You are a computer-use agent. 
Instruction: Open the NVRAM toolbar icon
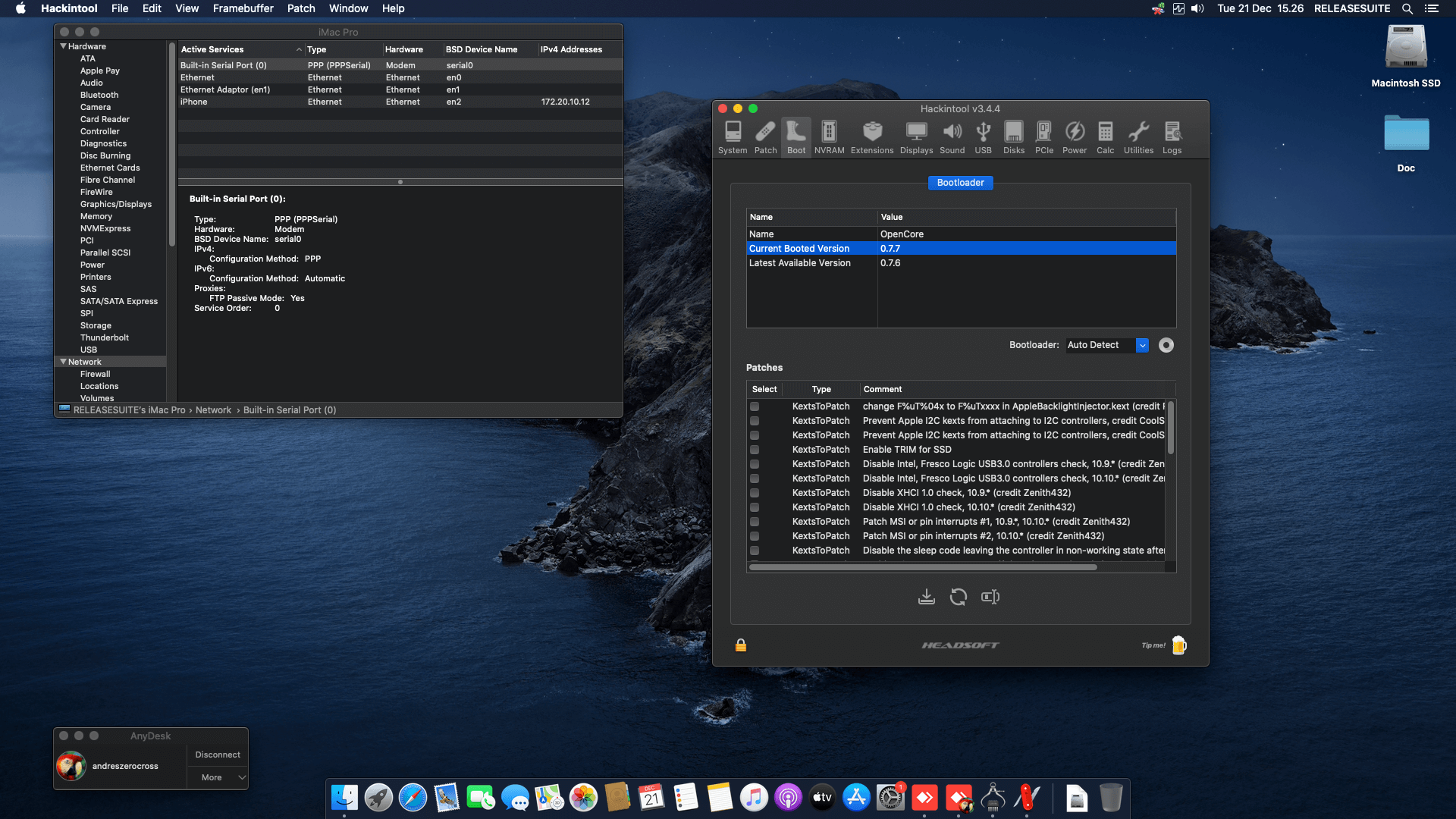829,137
